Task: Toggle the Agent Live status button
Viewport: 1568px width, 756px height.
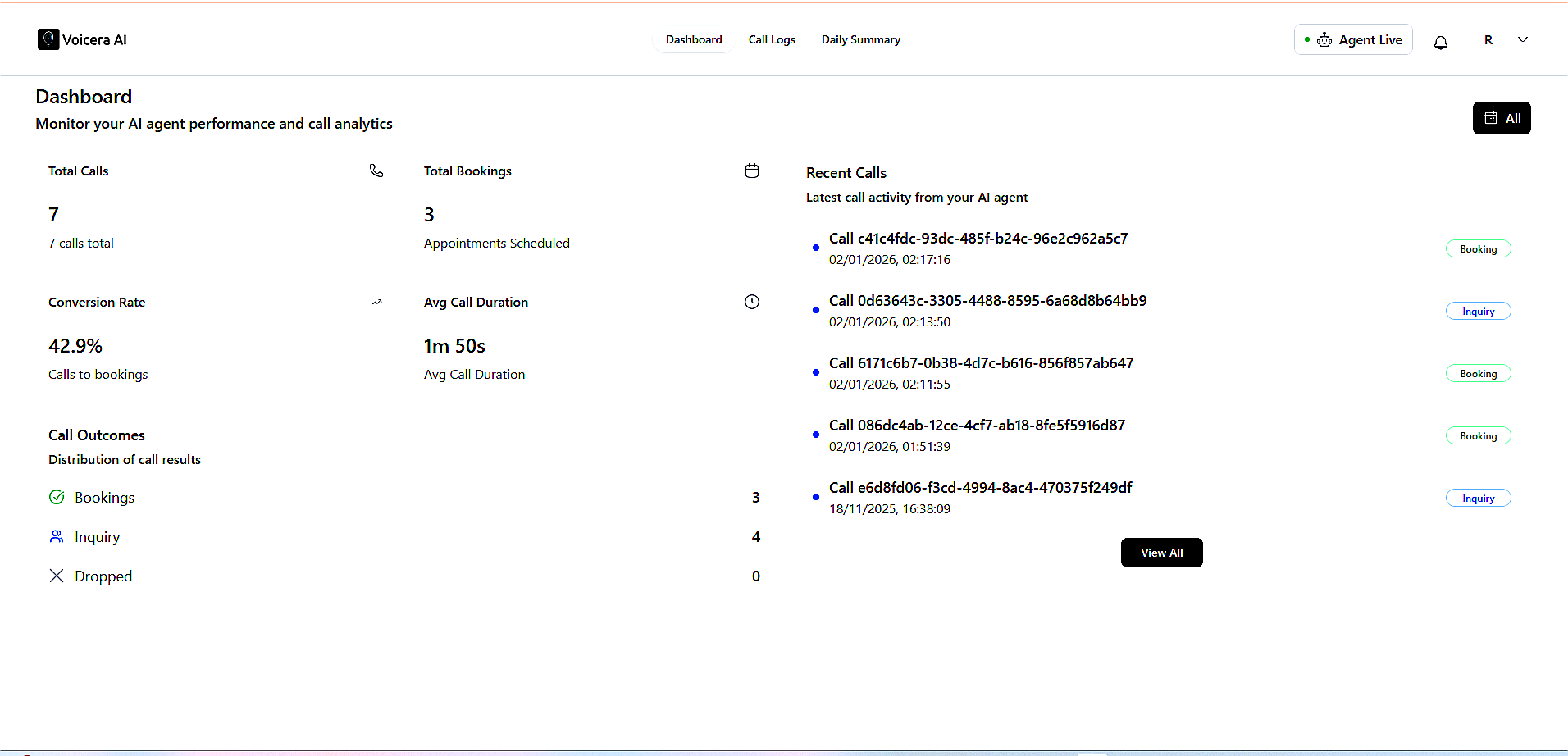Action: coord(1353,39)
